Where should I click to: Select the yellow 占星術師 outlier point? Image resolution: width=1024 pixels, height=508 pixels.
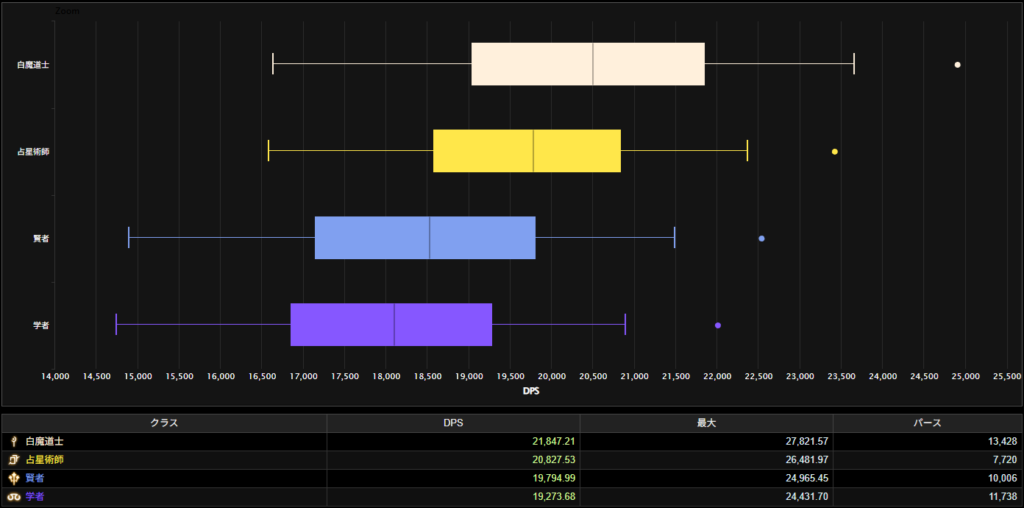(835, 152)
